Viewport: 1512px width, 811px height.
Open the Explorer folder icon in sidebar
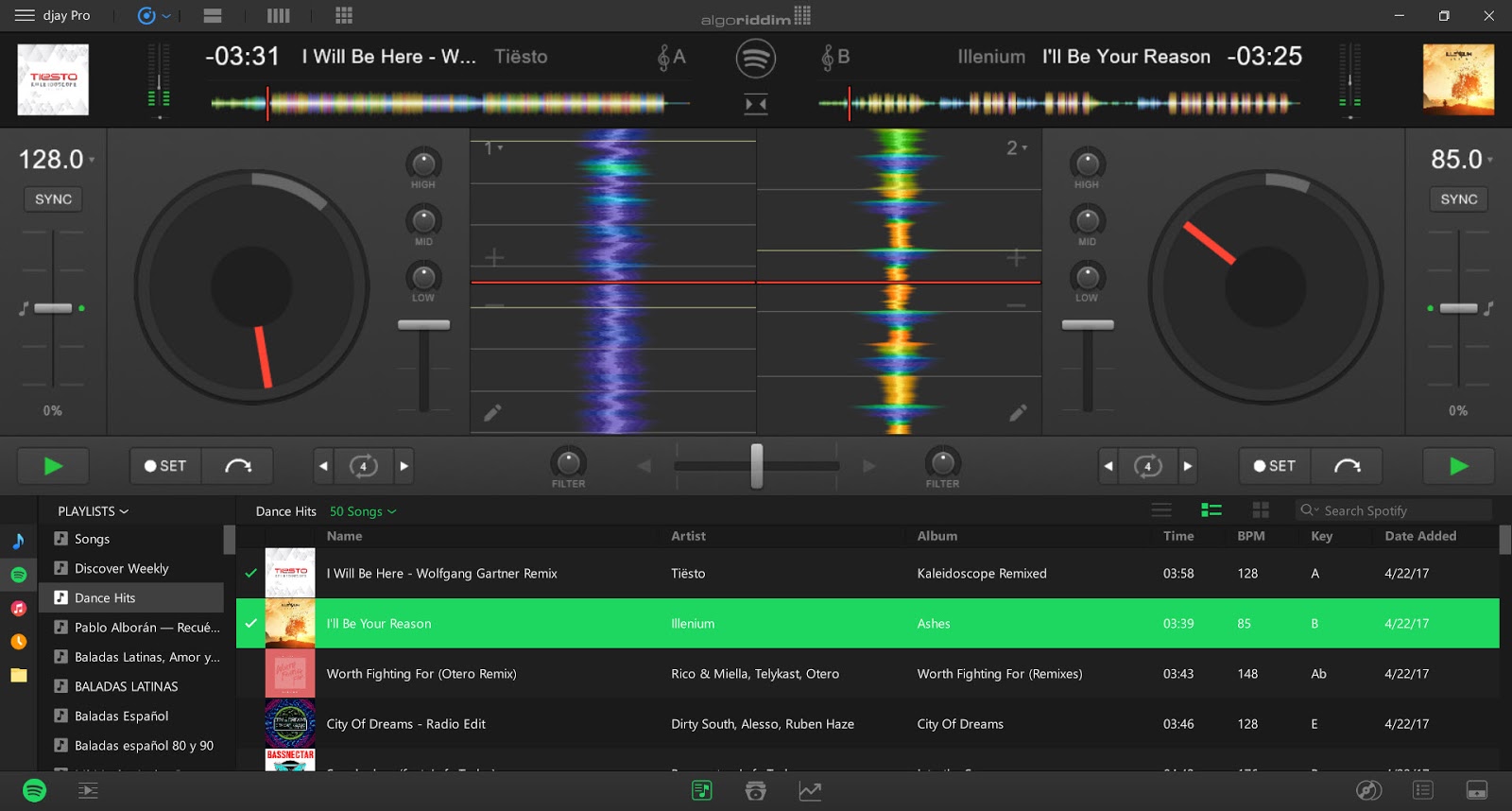click(18, 675)
